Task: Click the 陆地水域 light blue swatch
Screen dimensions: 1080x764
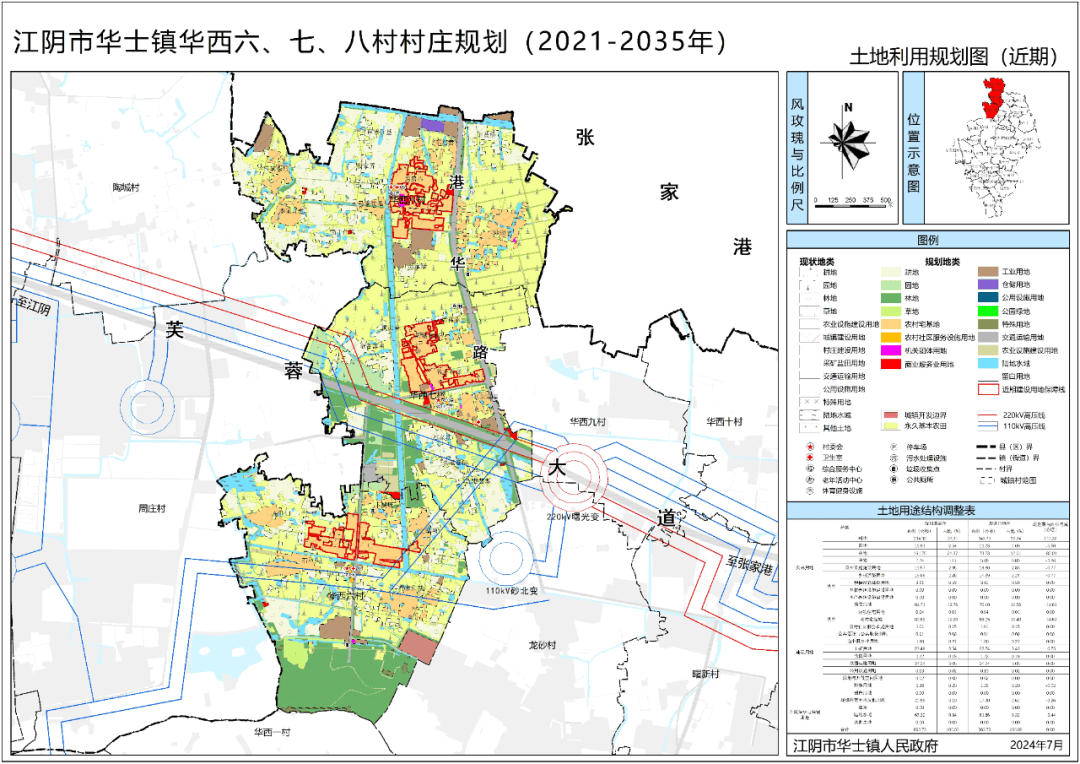Action: (x=988, y=364)
